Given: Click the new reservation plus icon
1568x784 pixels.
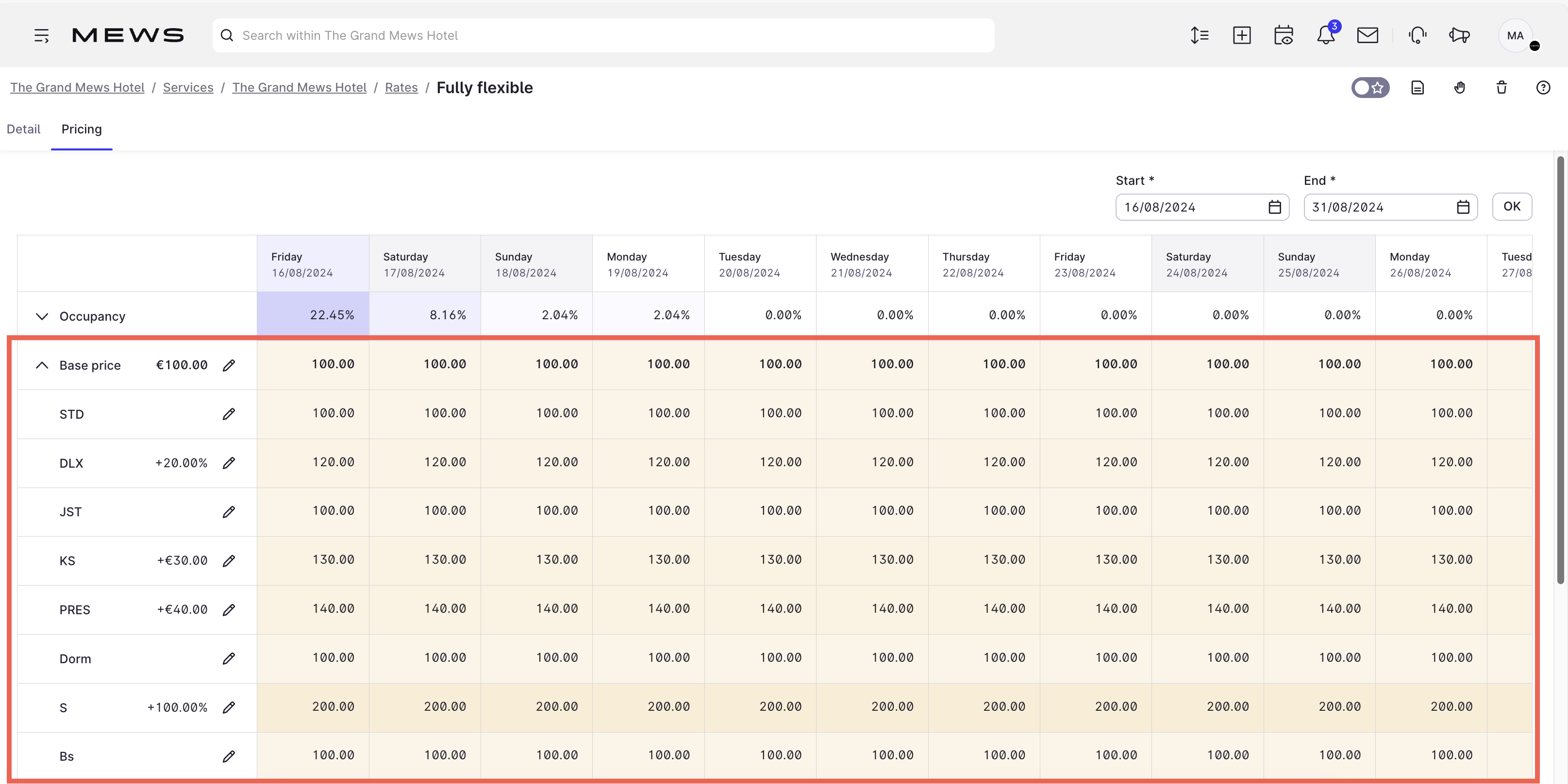Looking at the screenshot, I should click(x=1242, y=35).
